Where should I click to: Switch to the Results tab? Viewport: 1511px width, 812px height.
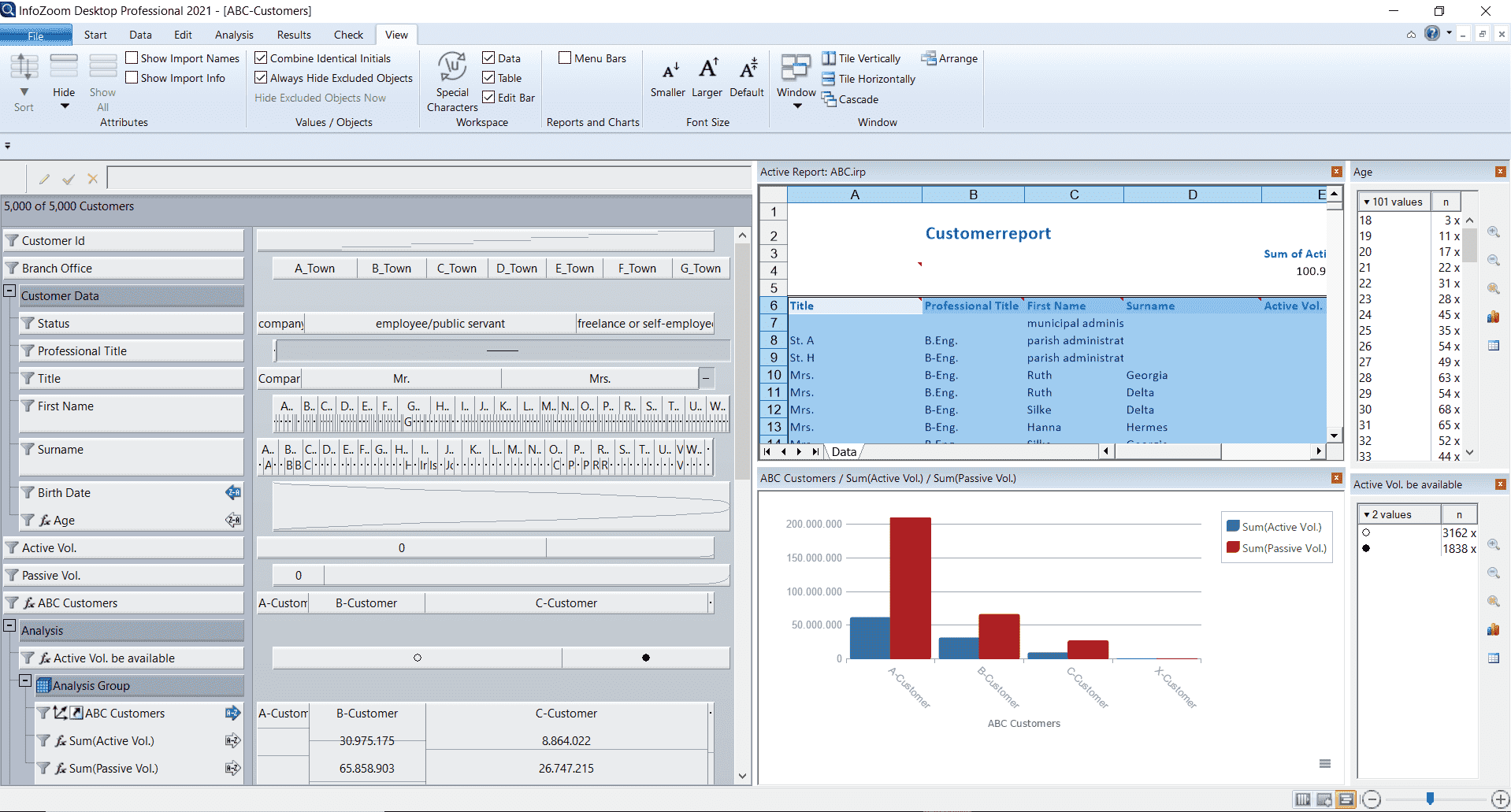pyautogui.click(x=294, y=35)
